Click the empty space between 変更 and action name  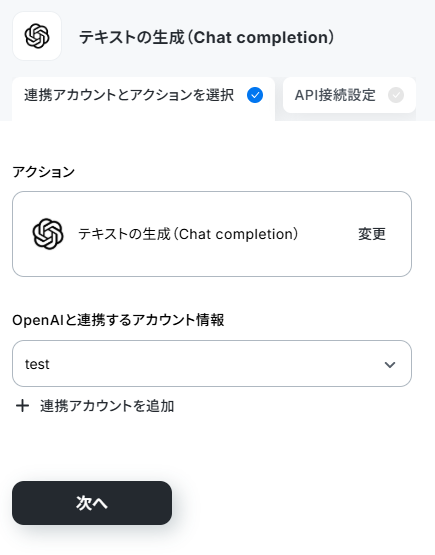pos(328,234)
